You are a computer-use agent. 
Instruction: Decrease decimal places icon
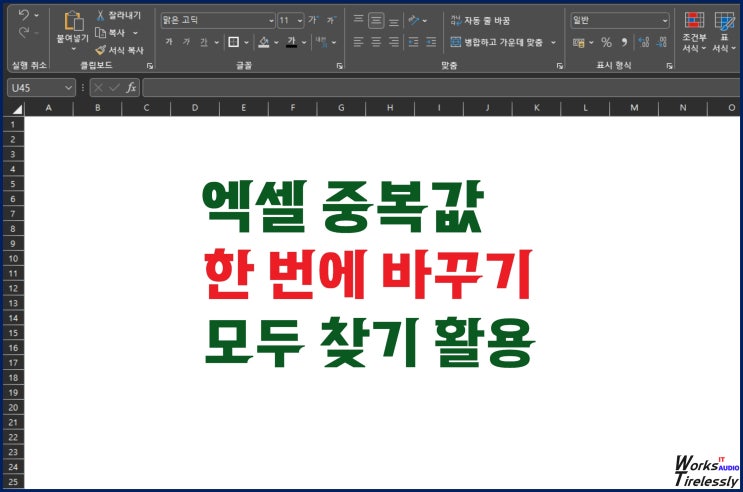662,43
